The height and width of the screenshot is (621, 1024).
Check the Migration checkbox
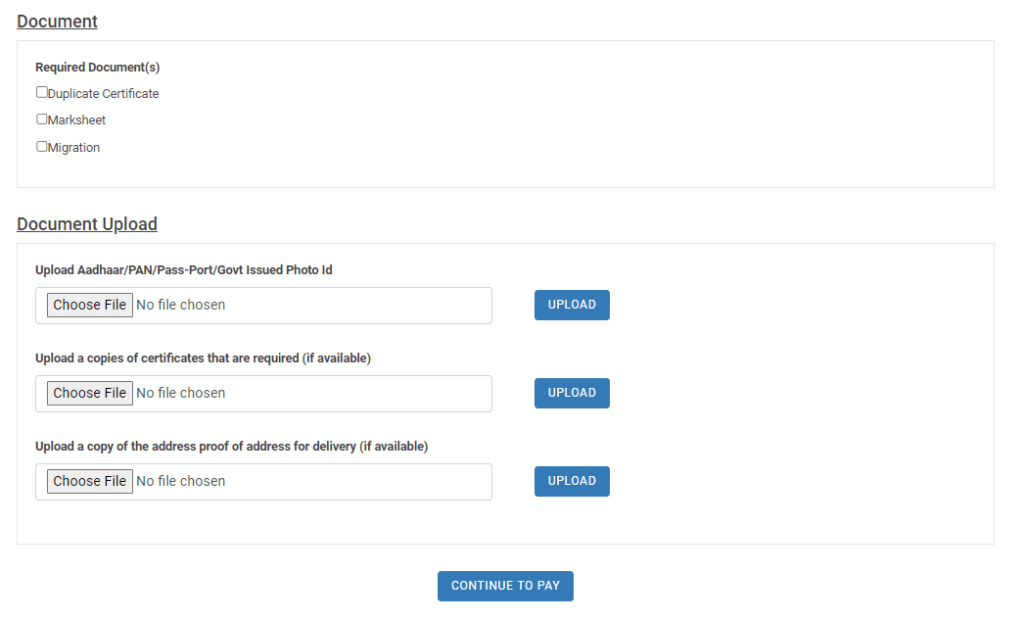pos(42,147)
